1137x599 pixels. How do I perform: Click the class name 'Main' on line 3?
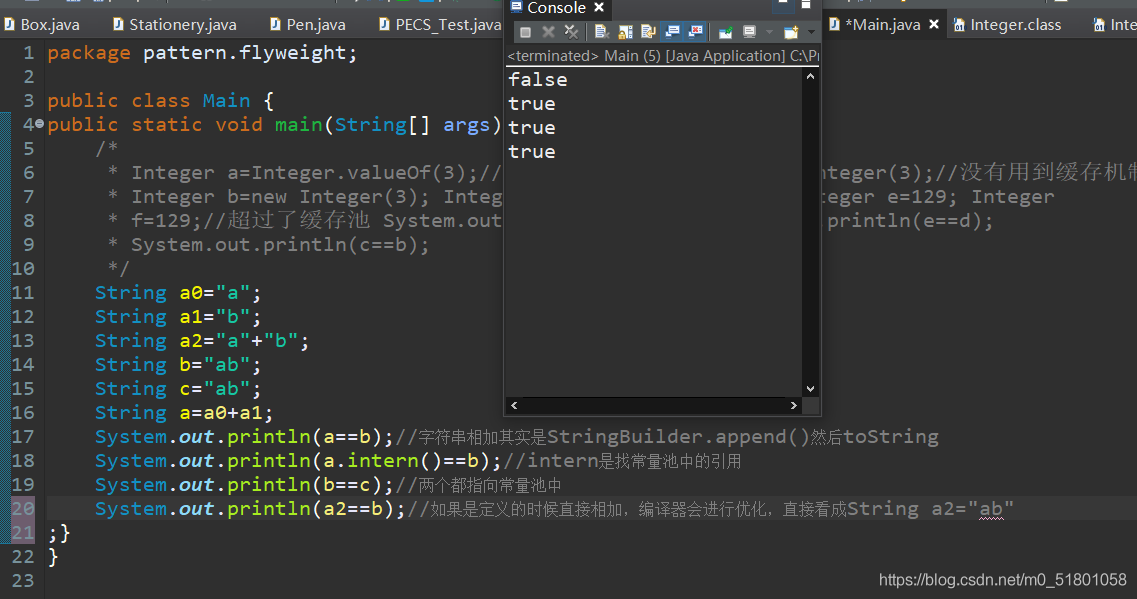point(226,101)
